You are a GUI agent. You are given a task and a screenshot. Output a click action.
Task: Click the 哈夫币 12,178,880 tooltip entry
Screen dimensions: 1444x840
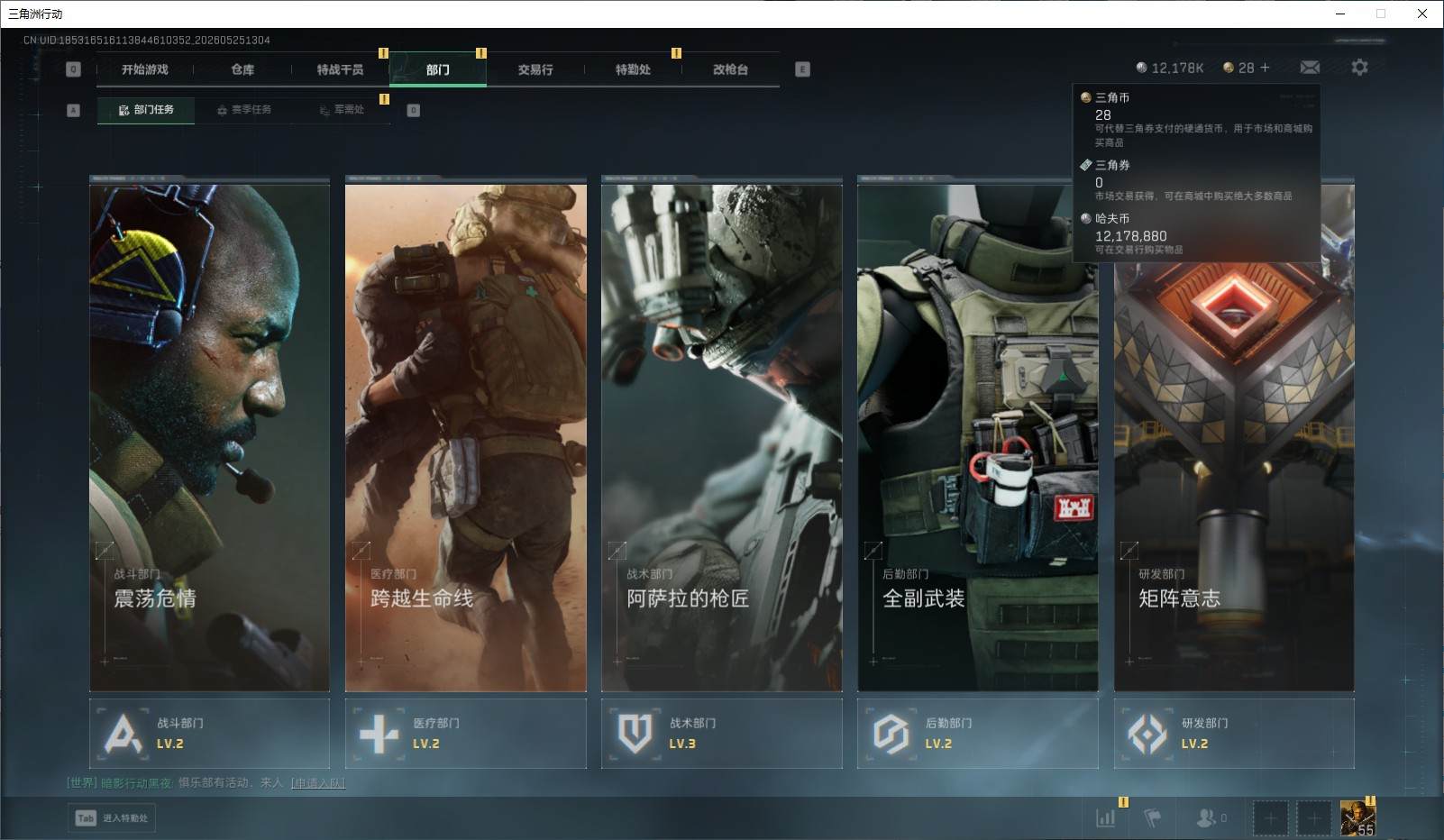point(1197,234)
